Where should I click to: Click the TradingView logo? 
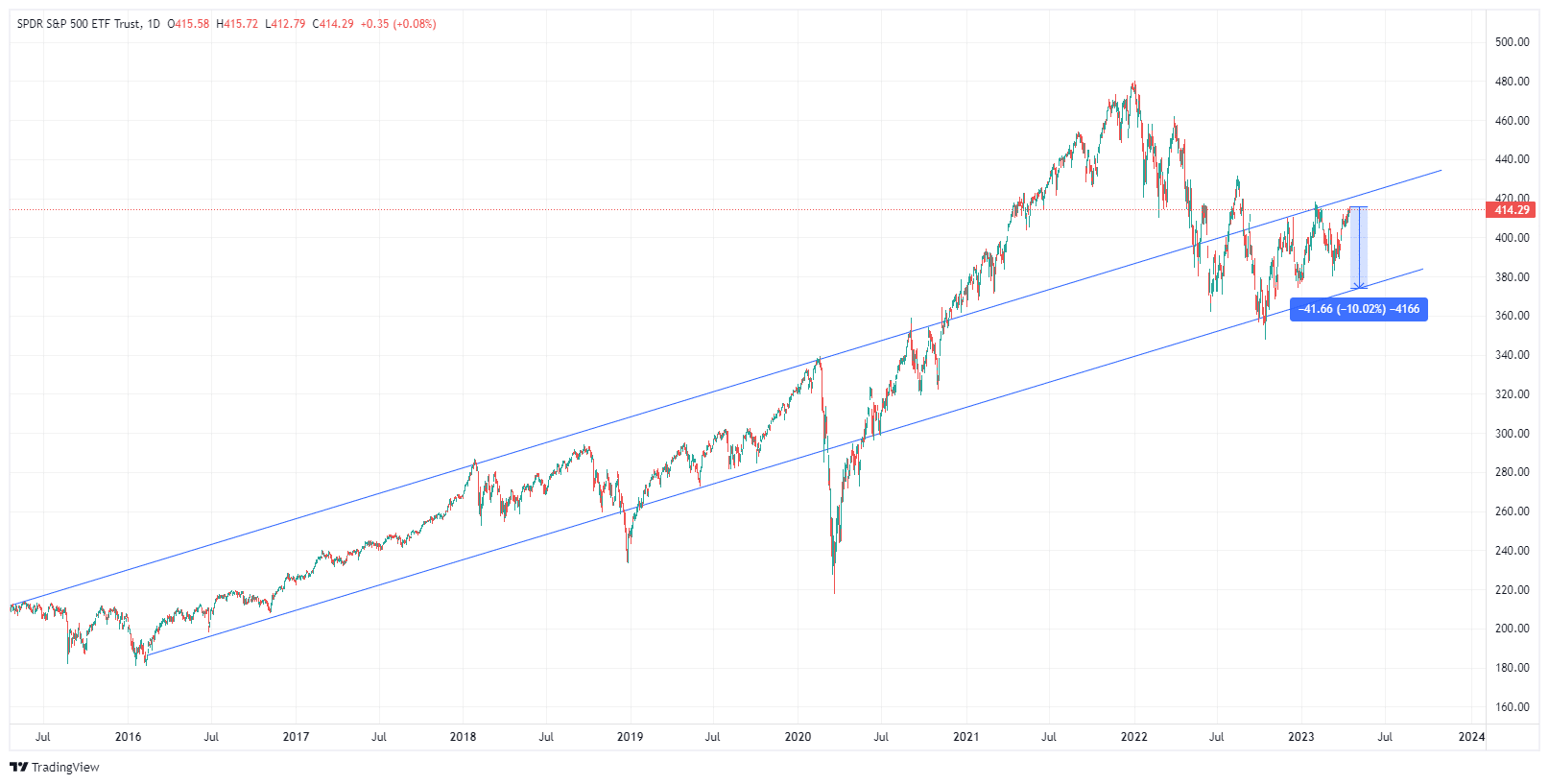pos(55,767)
